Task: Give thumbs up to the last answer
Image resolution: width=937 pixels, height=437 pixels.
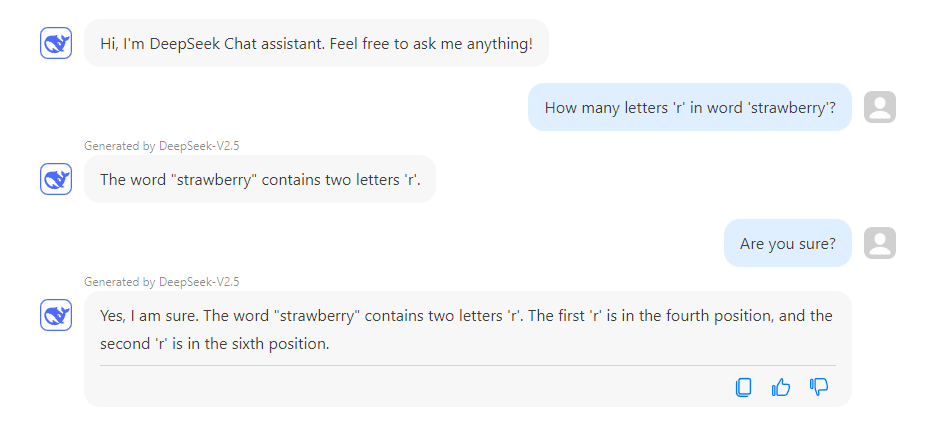Action: point(781,387)
